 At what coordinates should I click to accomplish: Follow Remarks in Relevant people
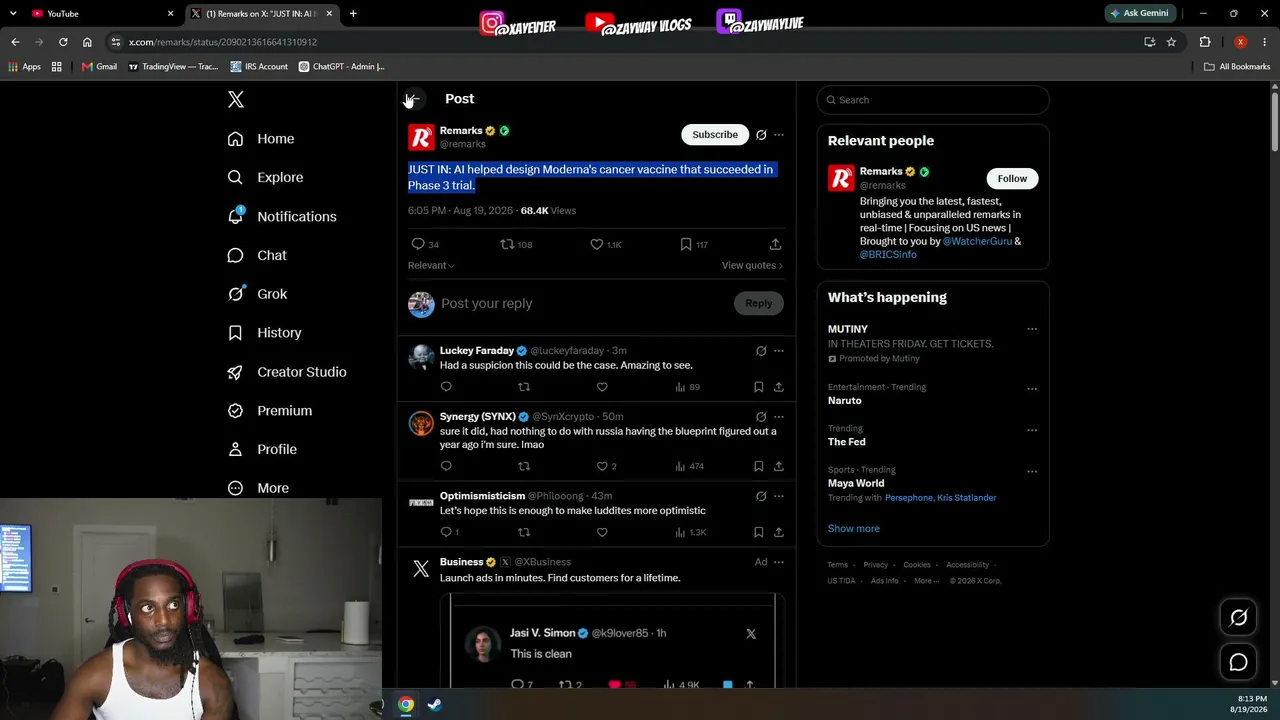pos(1012,178)
